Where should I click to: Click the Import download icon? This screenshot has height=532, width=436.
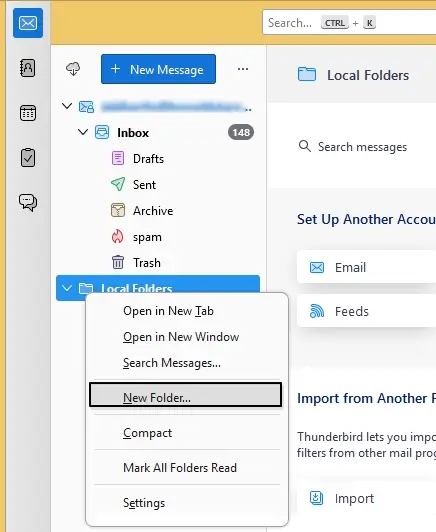(x=316, y=498)
